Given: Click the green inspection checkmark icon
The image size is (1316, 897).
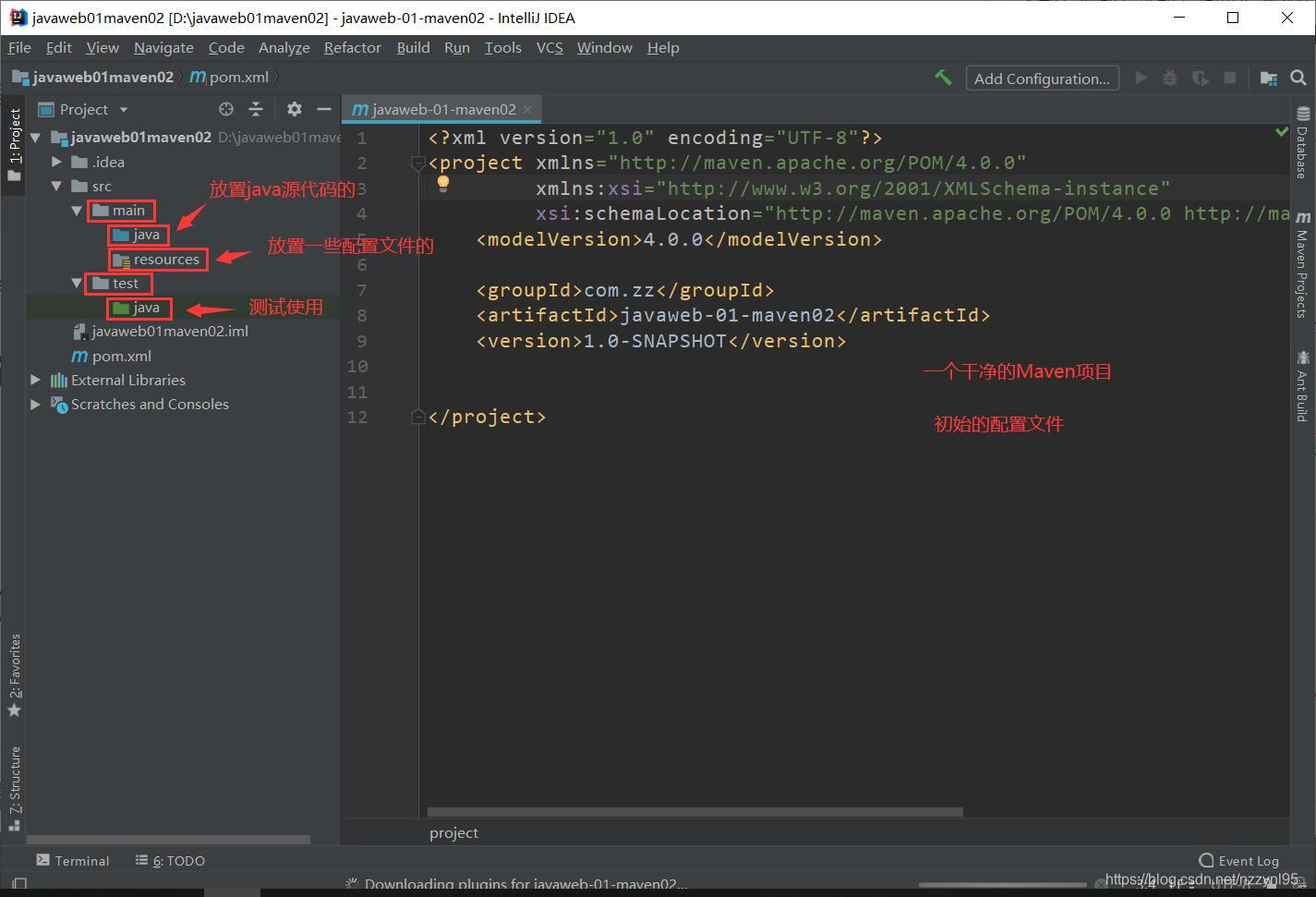Looking at the screenshot, I should [x=1282, y=132].
